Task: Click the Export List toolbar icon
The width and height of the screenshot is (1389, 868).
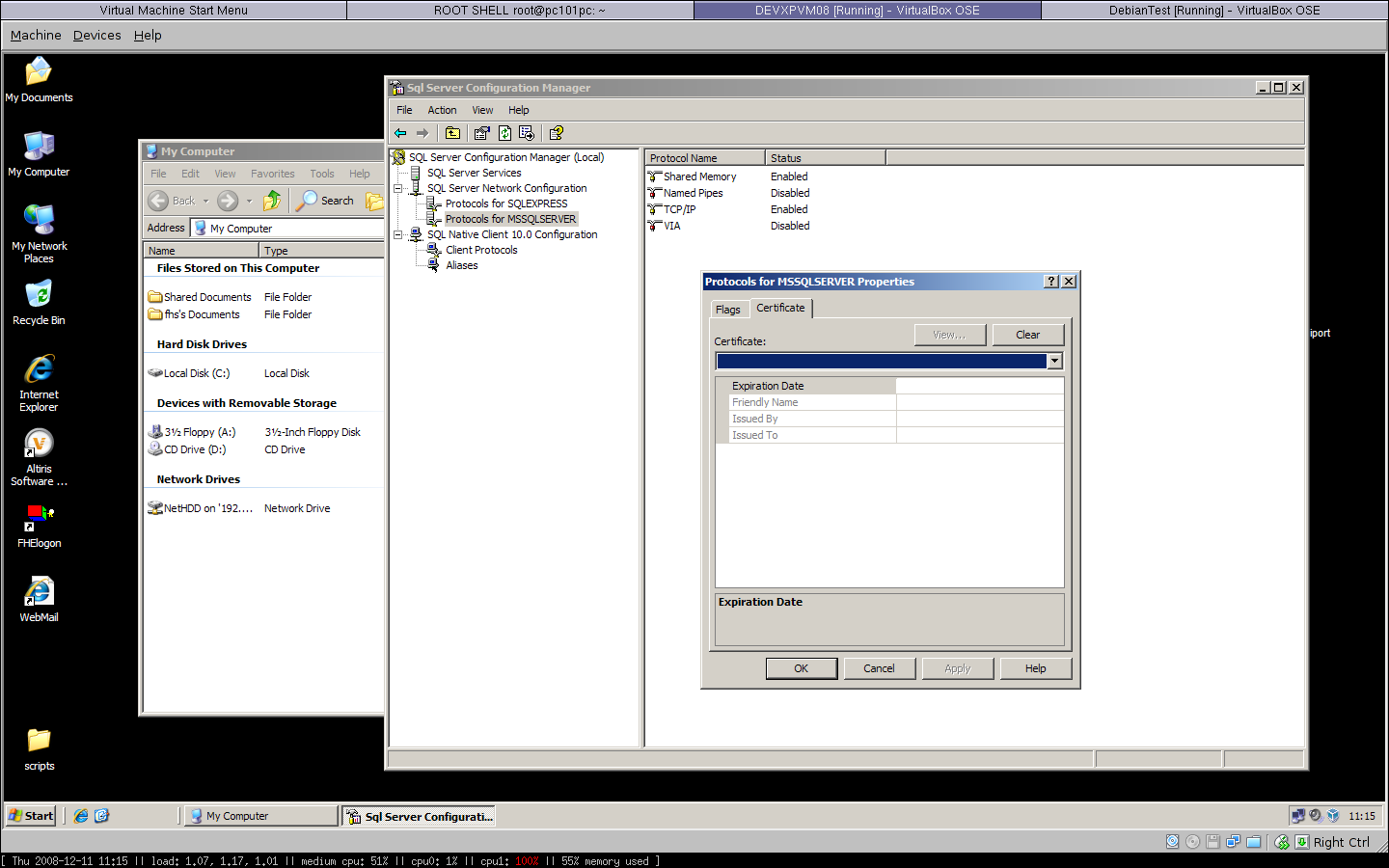Action: pyautogui.click(x=527, y=133)
